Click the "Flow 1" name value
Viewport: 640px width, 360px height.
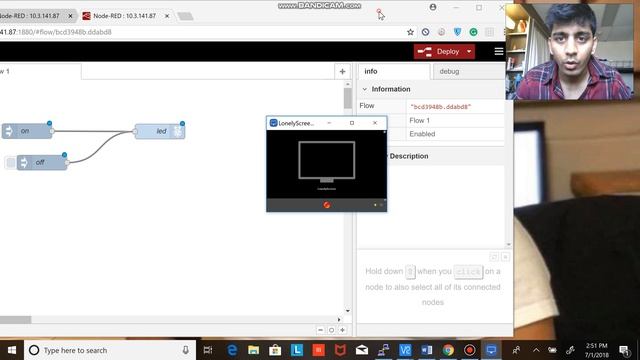point(419,120)
